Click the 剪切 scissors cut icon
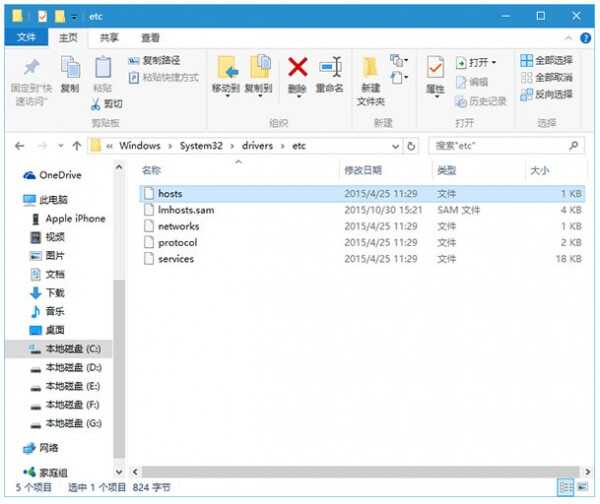 [95, 103]
